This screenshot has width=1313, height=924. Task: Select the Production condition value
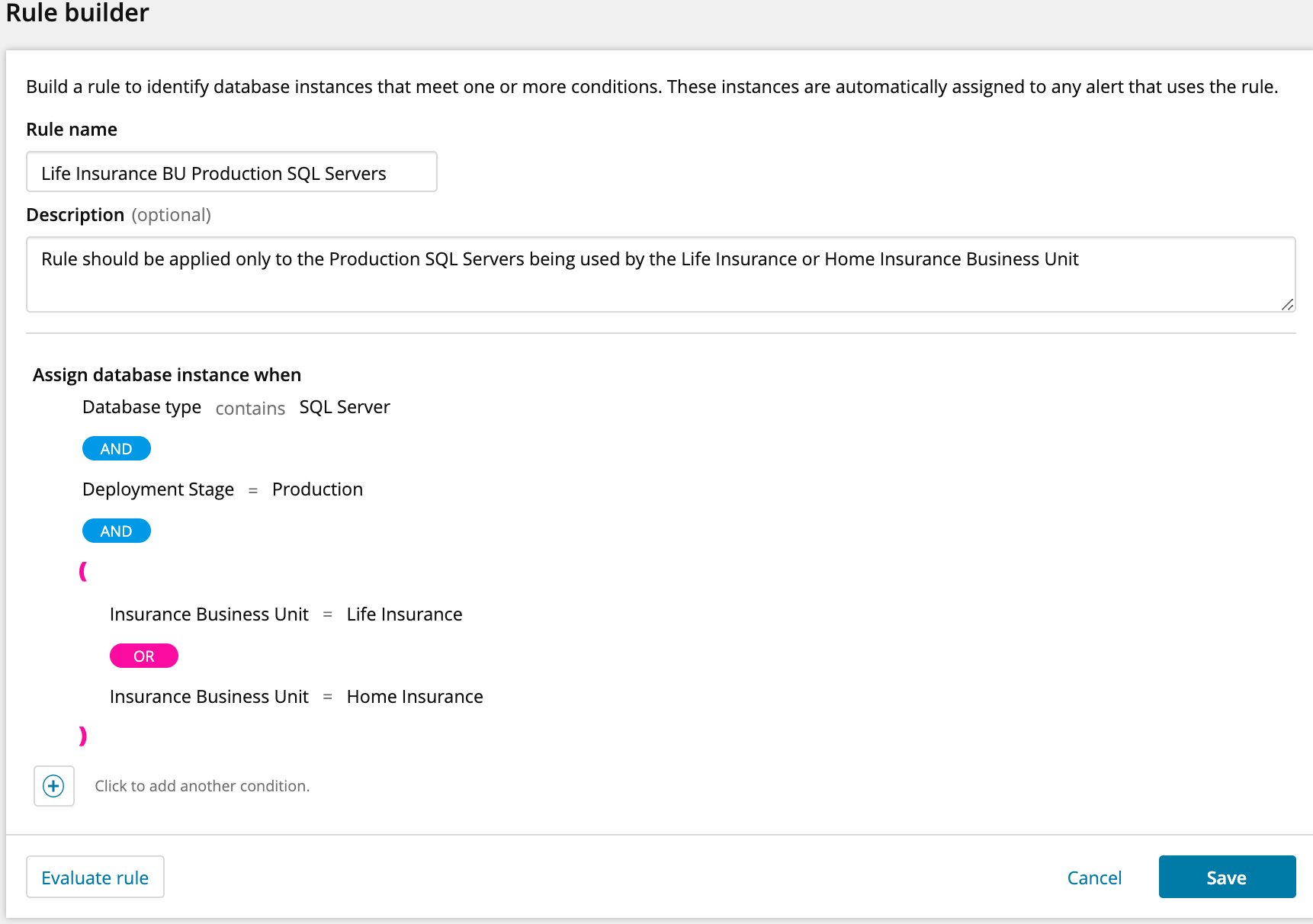317,489
